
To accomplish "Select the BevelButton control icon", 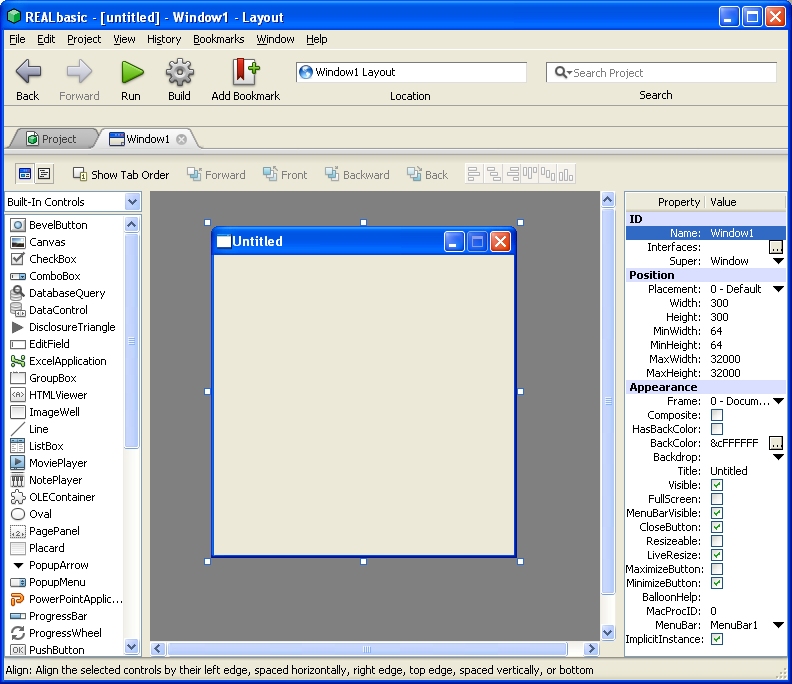I will (x=18, y=225).
